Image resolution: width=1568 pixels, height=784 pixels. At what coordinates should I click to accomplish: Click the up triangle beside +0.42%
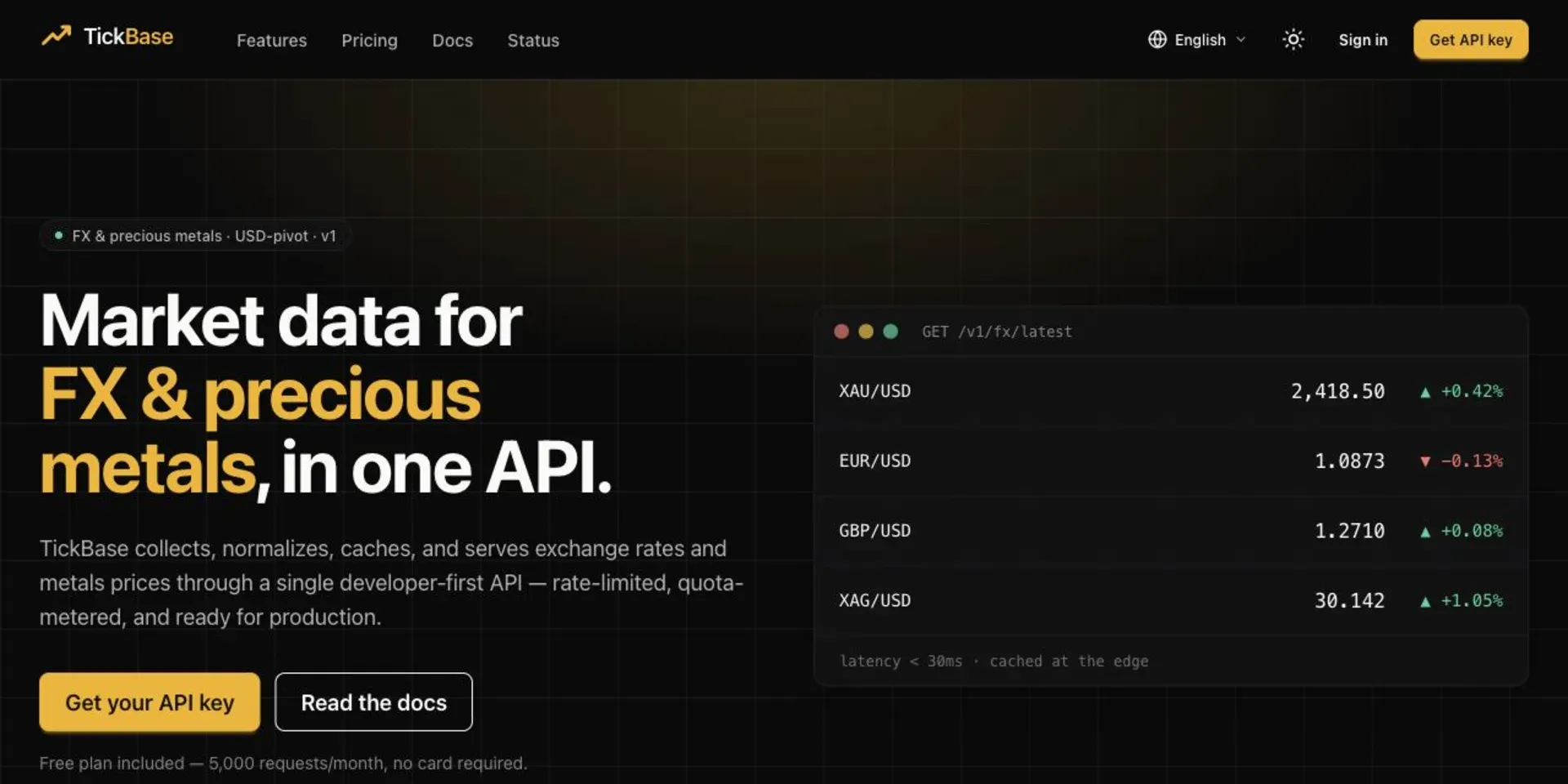1425,392
